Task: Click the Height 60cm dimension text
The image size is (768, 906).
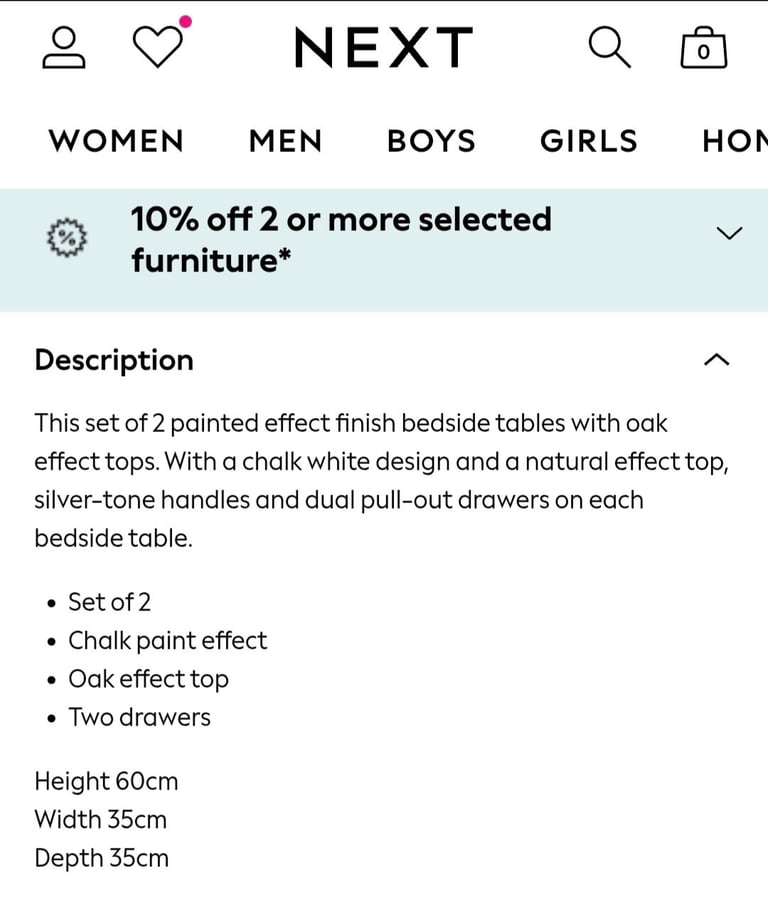Action: (106, 782)
